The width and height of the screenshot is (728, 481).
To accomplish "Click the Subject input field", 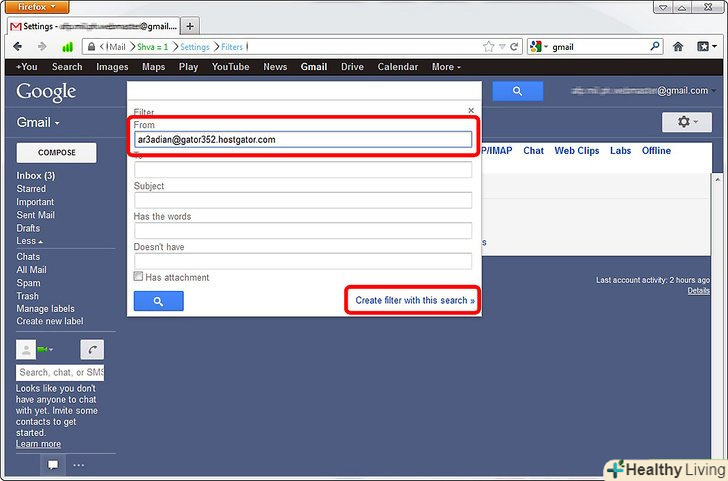I will click(x=303, y=200).
